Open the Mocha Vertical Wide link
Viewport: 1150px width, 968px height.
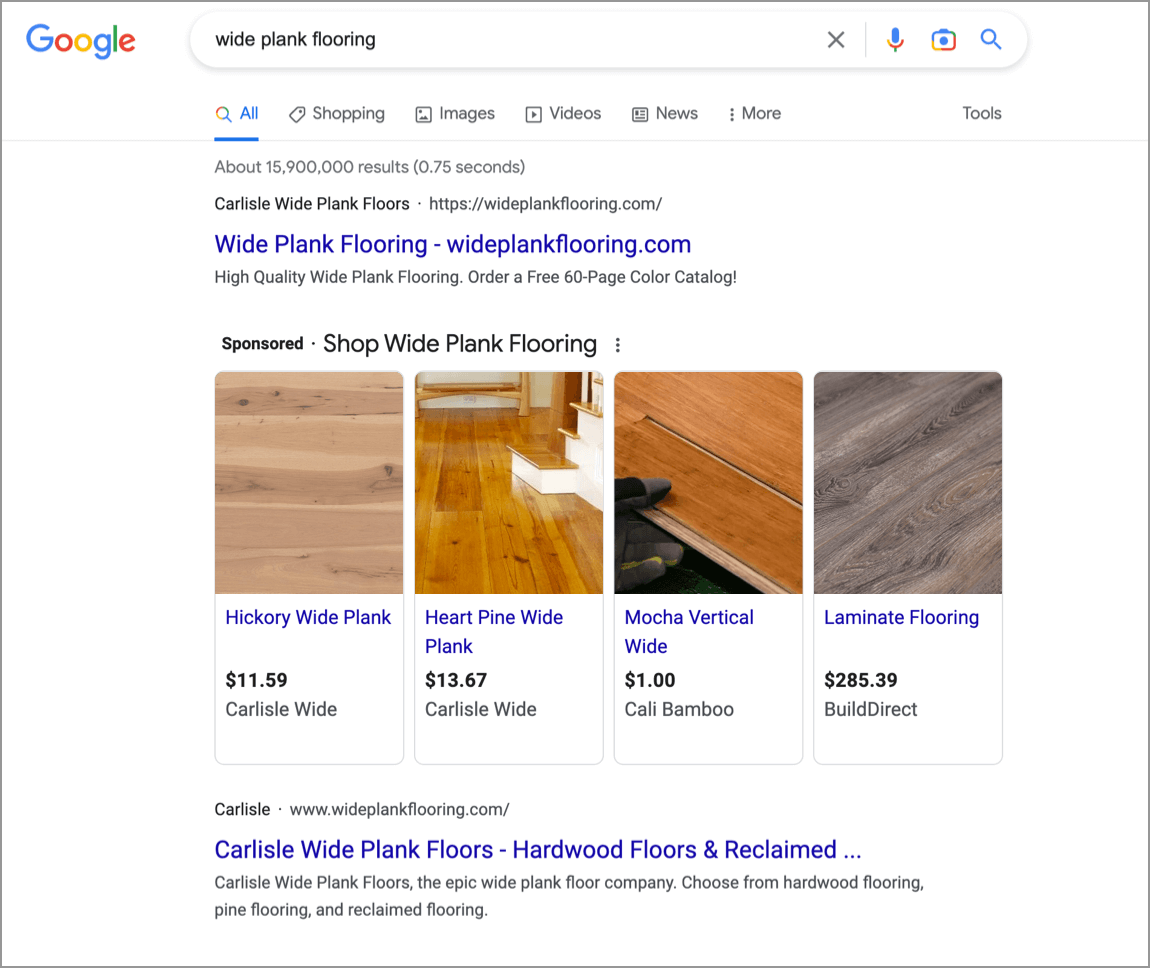pos(689,632)
